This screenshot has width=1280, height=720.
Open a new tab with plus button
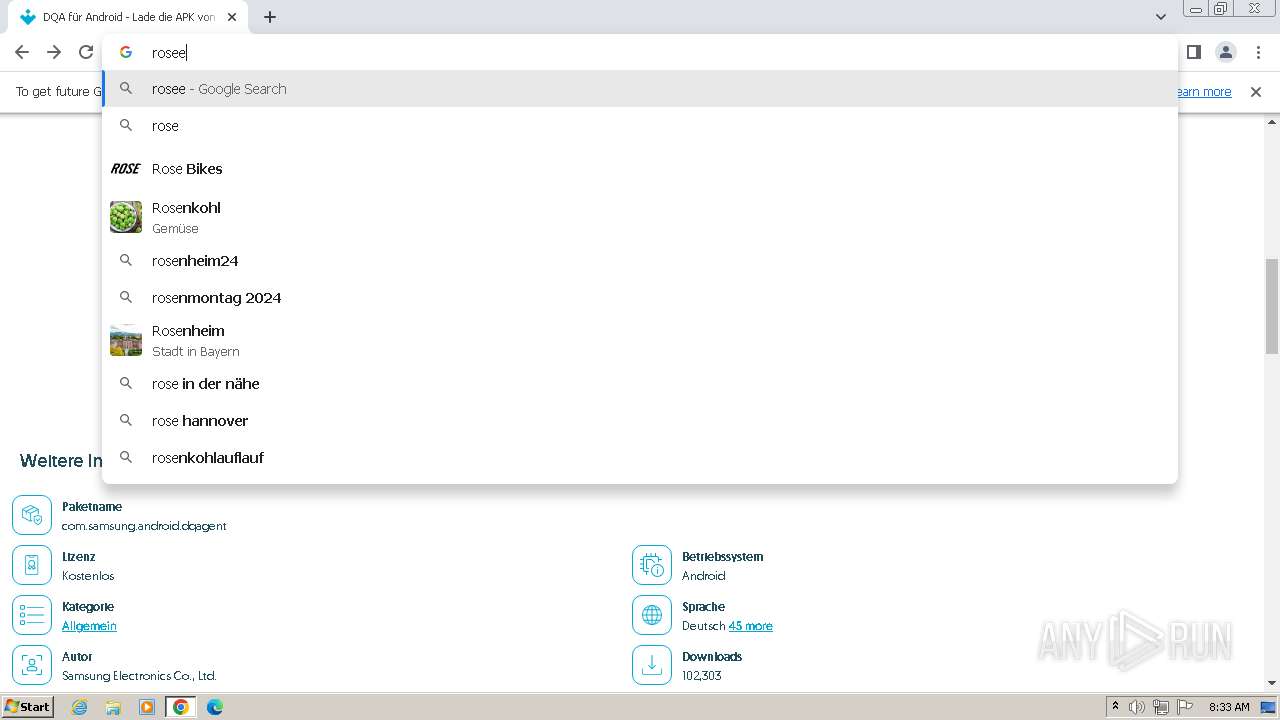tap(270, 17)
